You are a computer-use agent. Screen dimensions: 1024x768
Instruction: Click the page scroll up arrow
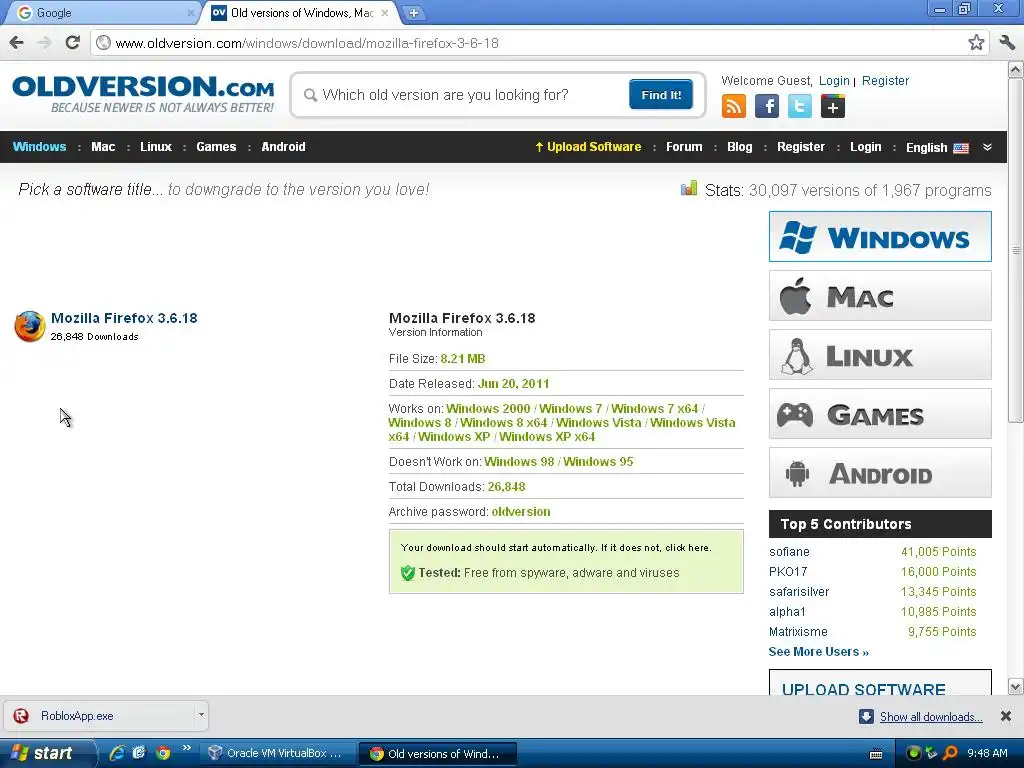(x=1016, y=69)
